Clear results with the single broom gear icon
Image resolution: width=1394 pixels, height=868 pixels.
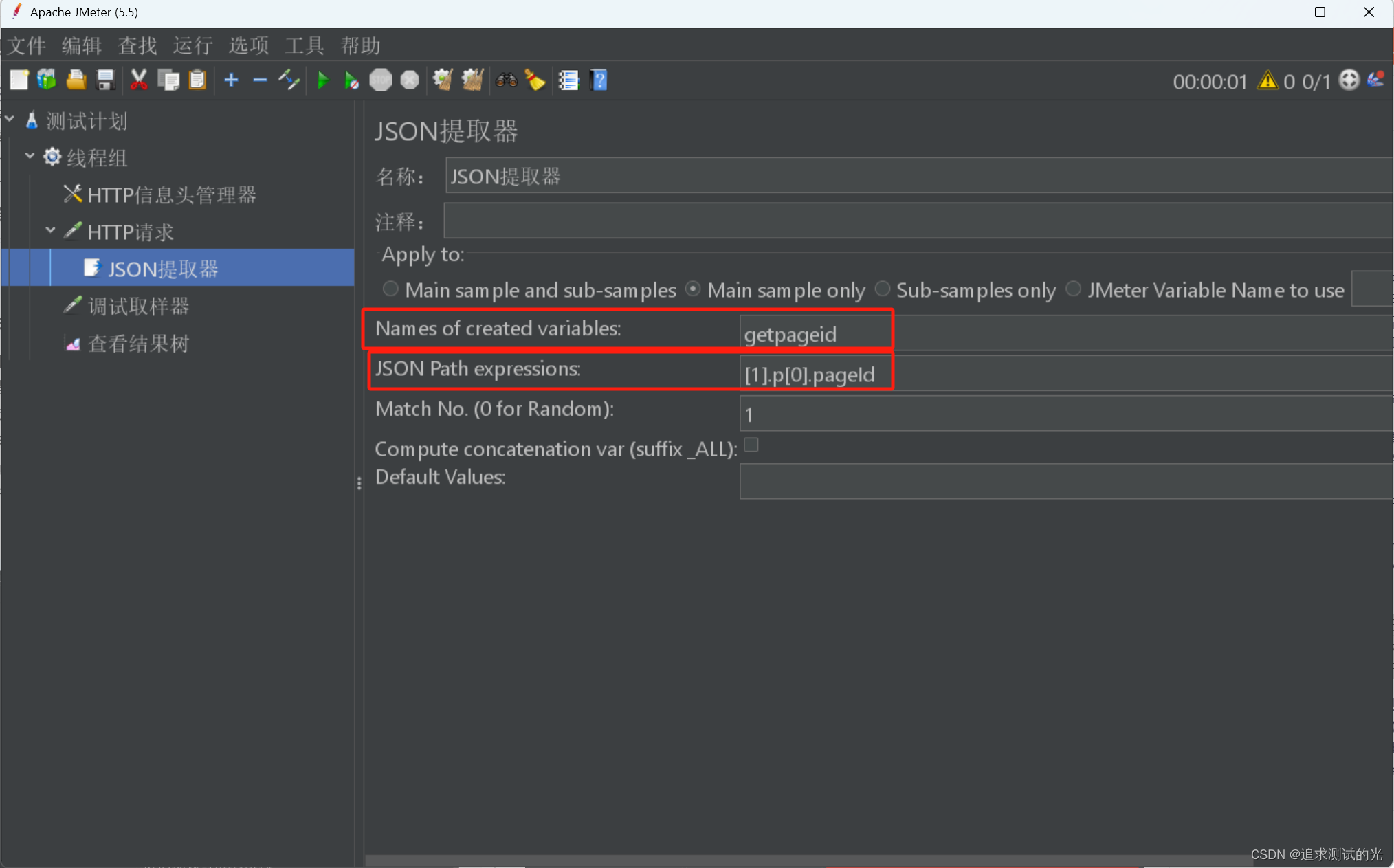click(x=443, y=80)
